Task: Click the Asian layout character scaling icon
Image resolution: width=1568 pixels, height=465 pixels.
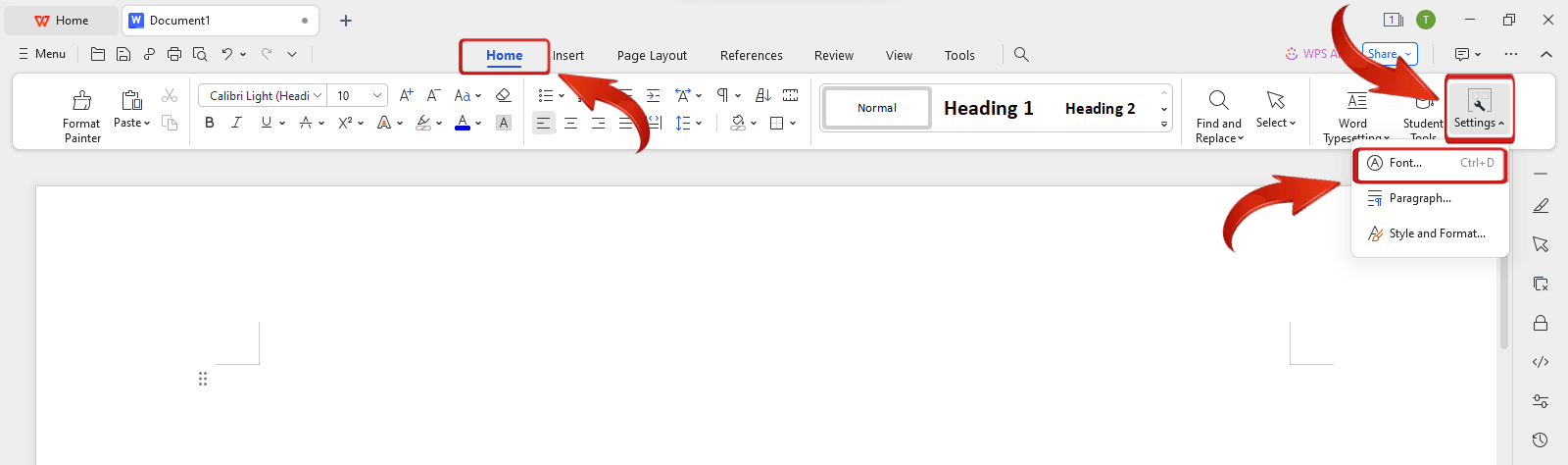Action: pyautogui.click(x=682, y=95)
